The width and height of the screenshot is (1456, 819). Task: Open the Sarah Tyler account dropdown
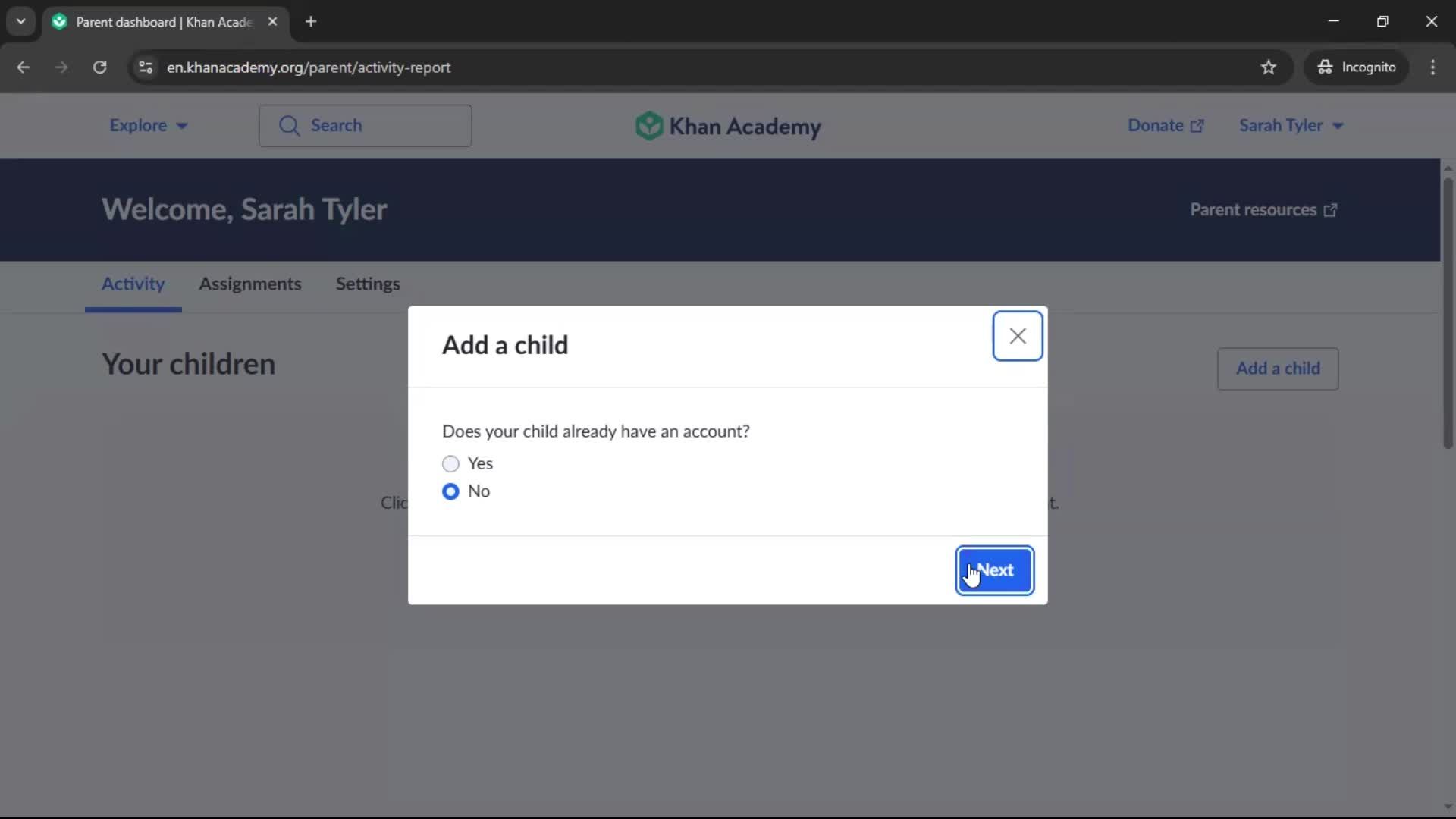pos(1291,126)
